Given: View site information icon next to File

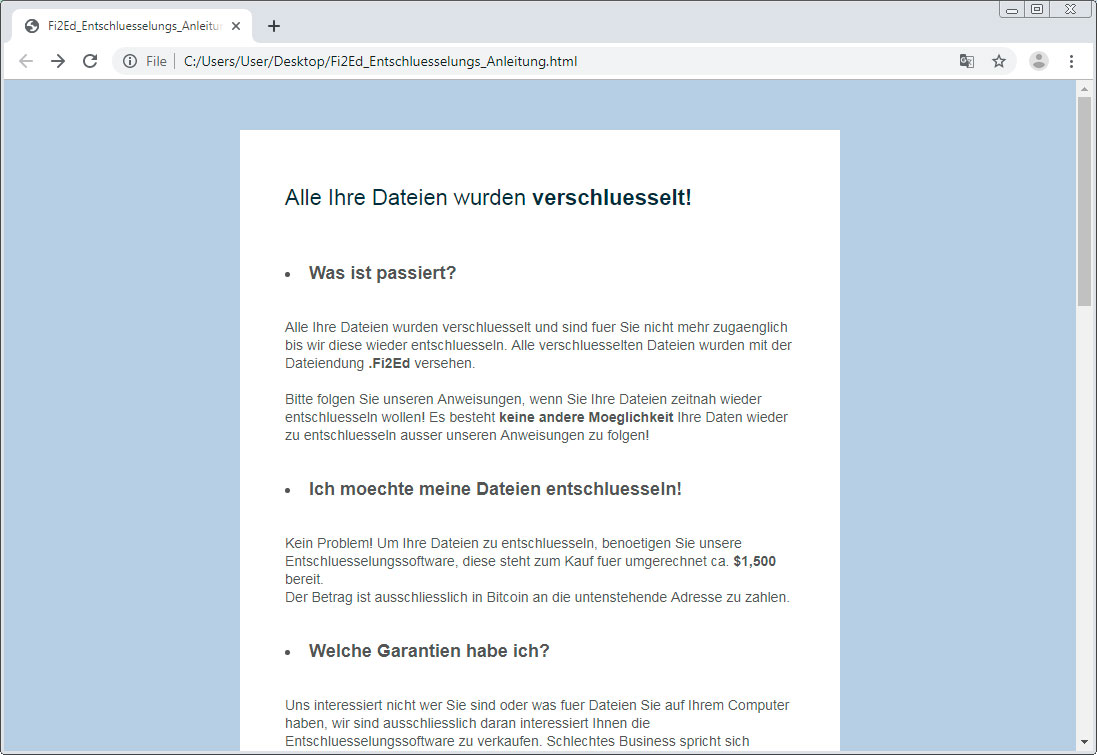Looking at the screenshot, I should tap(130, 62).
